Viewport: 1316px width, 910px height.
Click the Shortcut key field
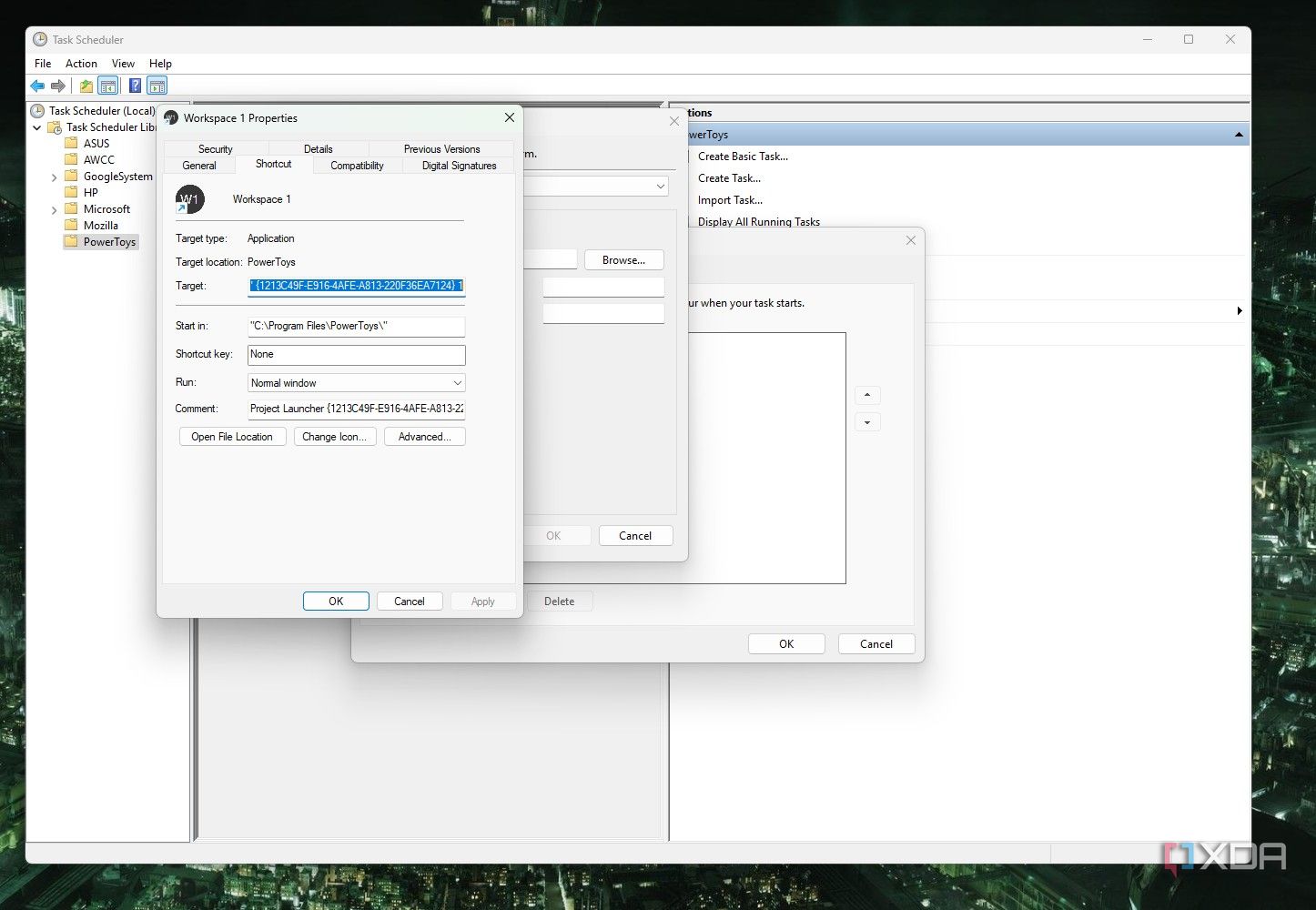click(357, 355)
